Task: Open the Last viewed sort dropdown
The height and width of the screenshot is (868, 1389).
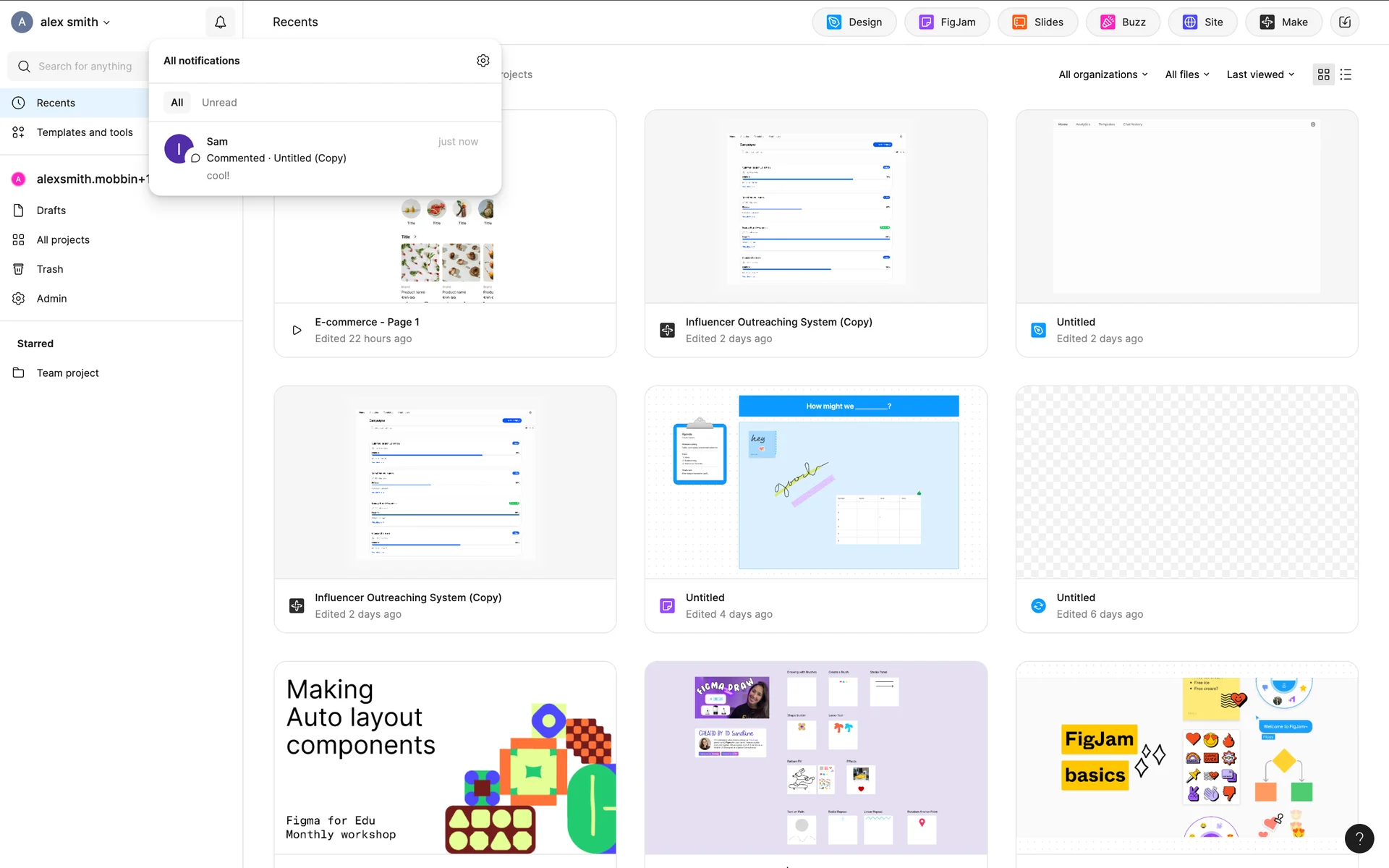Action: pos(1260,75)
